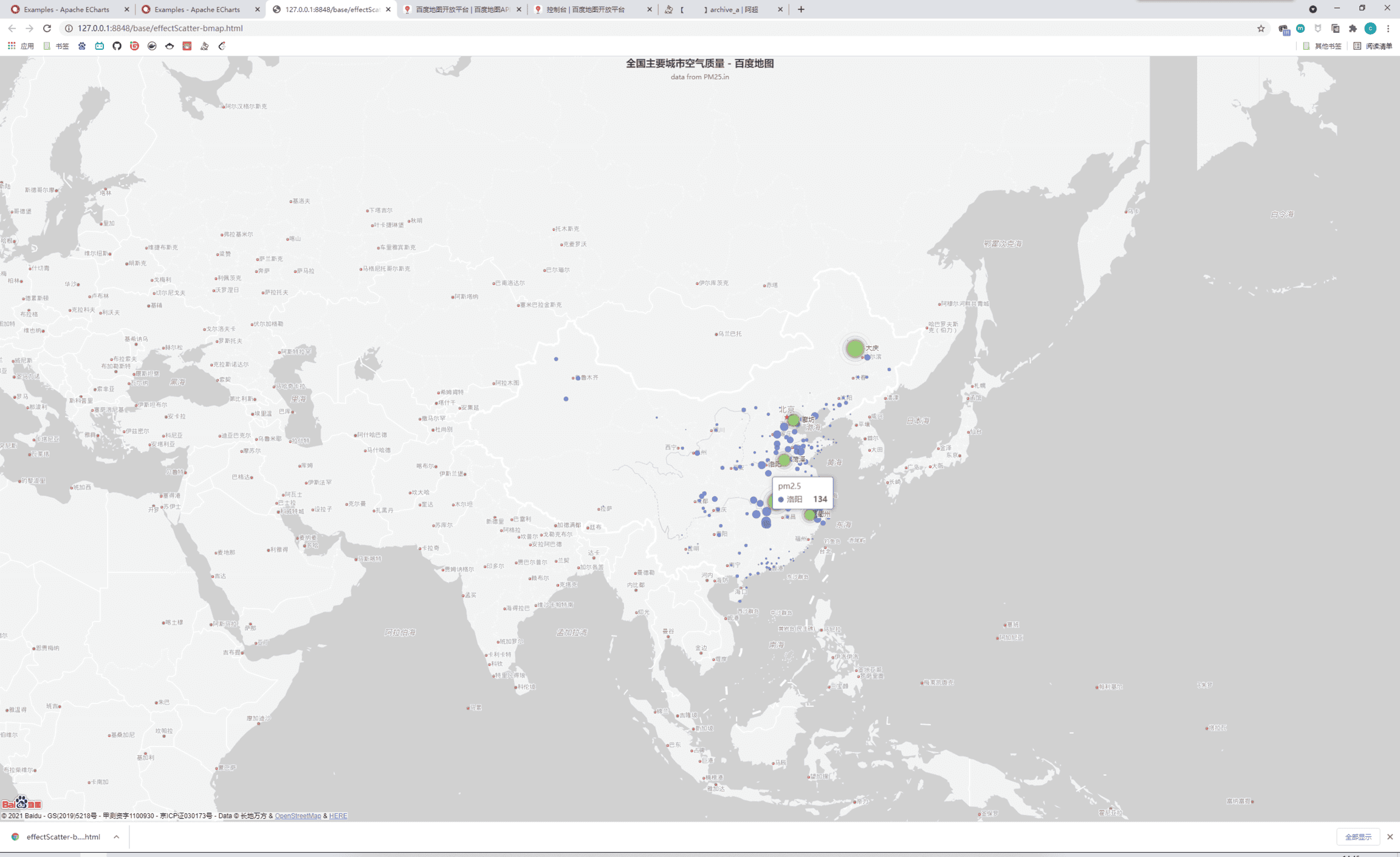
Task: Open the Baidu paw bookmark icon
Action: tap(82, 46)
